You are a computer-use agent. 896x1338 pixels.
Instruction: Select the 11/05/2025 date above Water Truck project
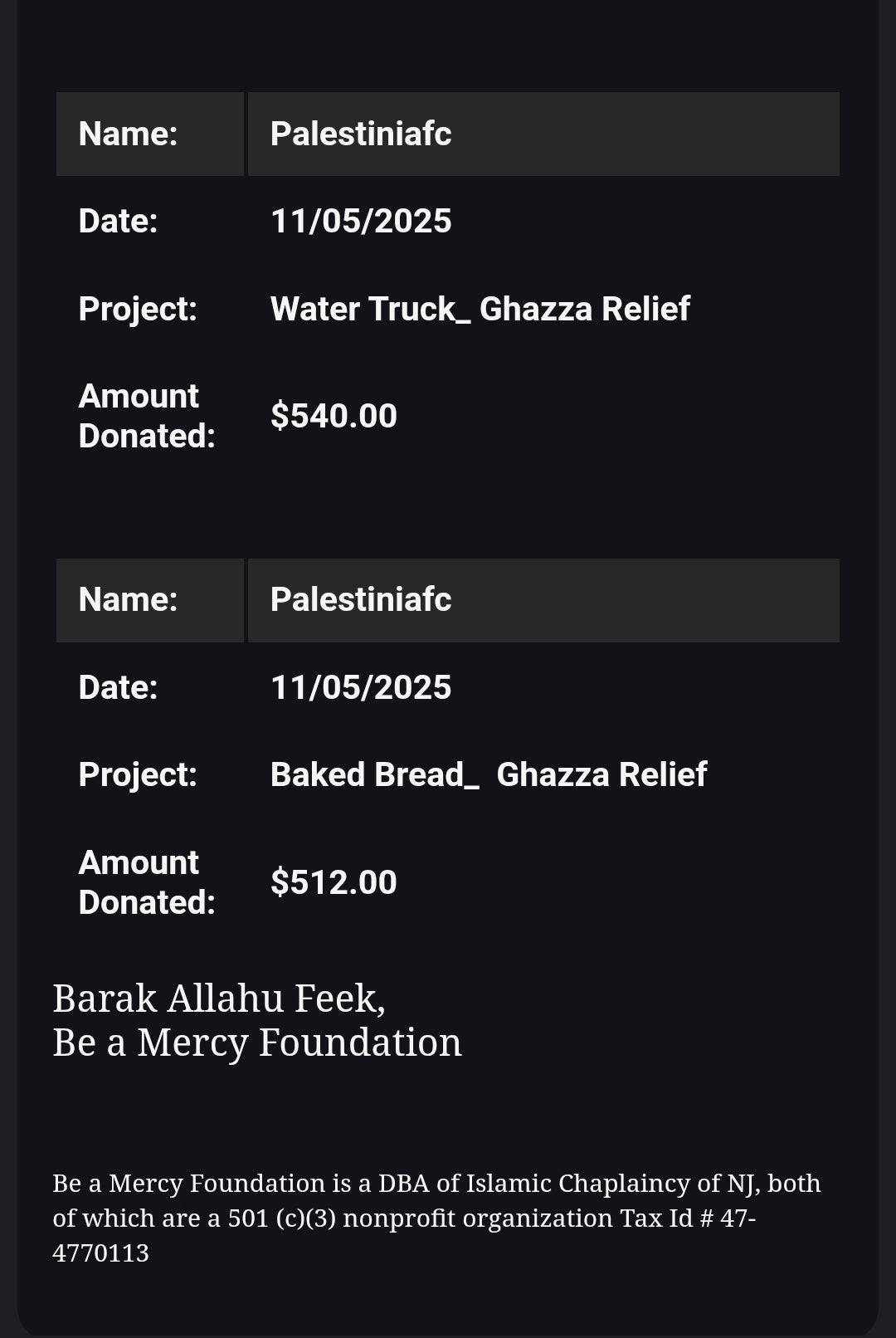(361, 221)
